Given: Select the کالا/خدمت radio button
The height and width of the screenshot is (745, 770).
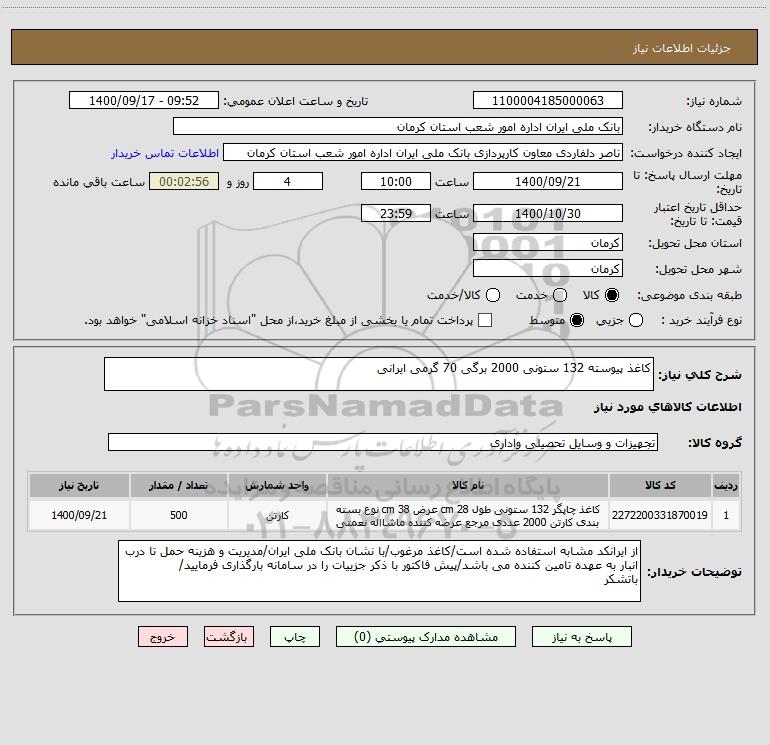Looking at the screenshot, I should click(x=493, y=295).
